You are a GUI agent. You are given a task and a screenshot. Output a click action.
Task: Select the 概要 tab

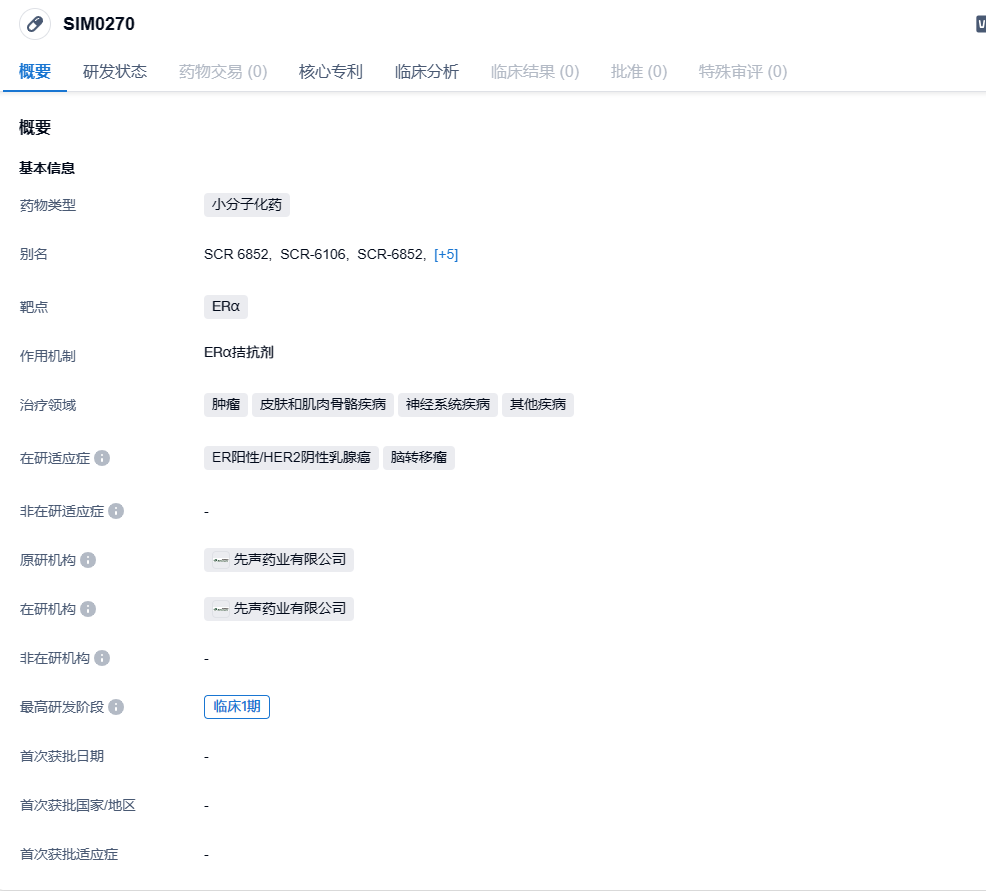tap(35, 72)
